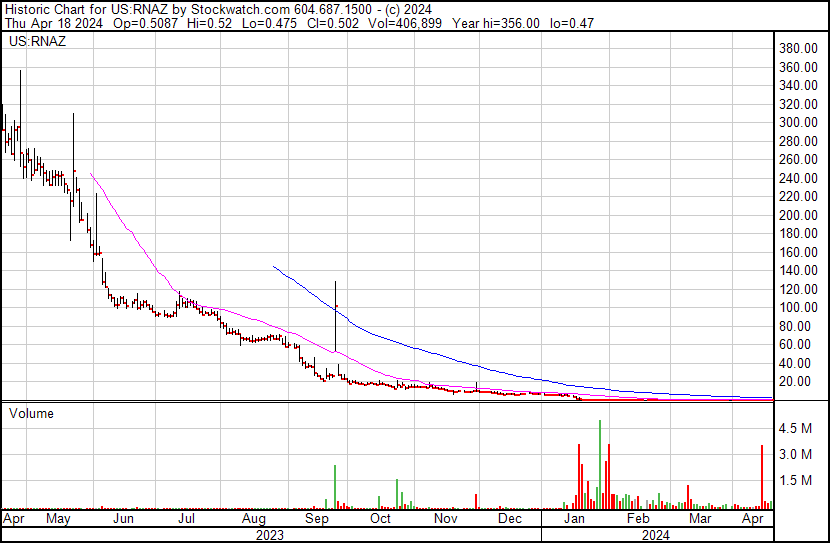Click the tall red volume bar in April 2024
Screen dimensions: 830x543
click(x=762, y=477)
